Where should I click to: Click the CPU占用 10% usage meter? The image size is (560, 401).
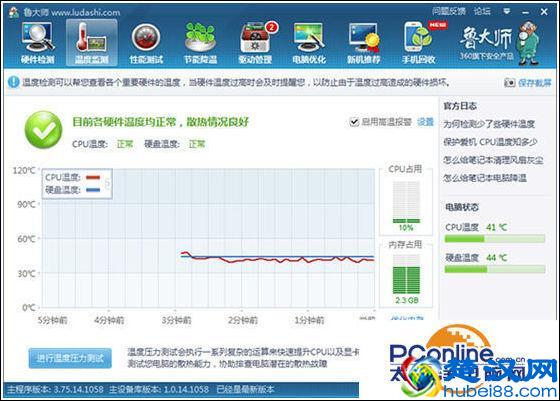(406, 202)
